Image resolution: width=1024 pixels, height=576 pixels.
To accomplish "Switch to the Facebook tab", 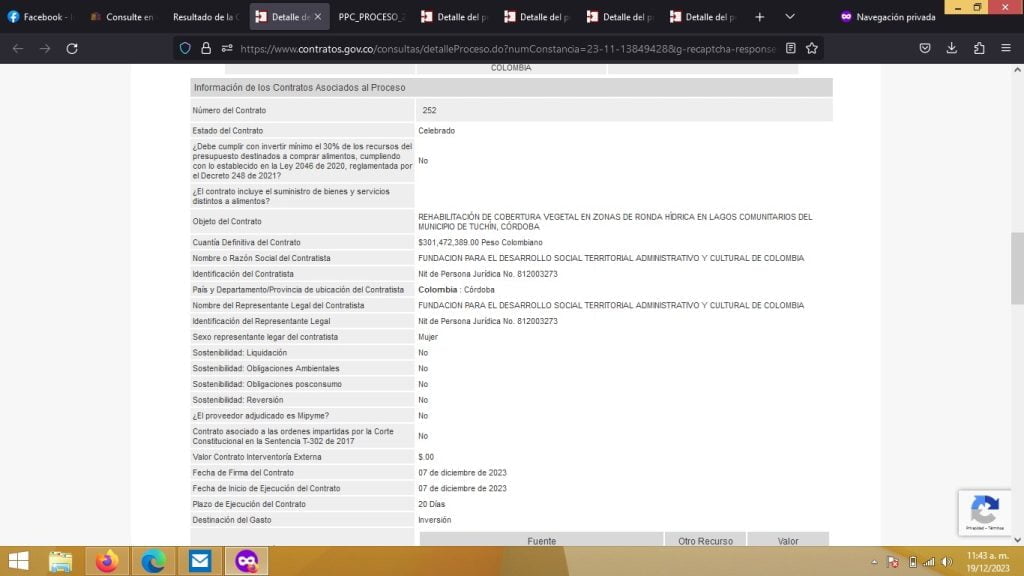I will tap(39, 17).
